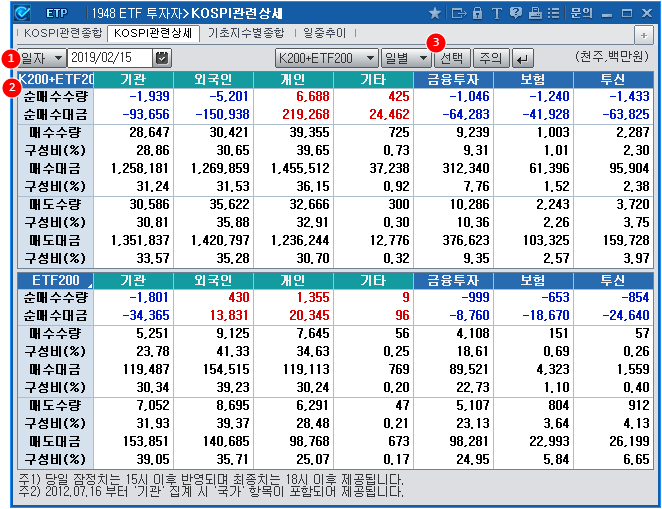Click the date input field 2019/02/15
The width and height of the screenshot is (662, 509).
coord(109,58)
